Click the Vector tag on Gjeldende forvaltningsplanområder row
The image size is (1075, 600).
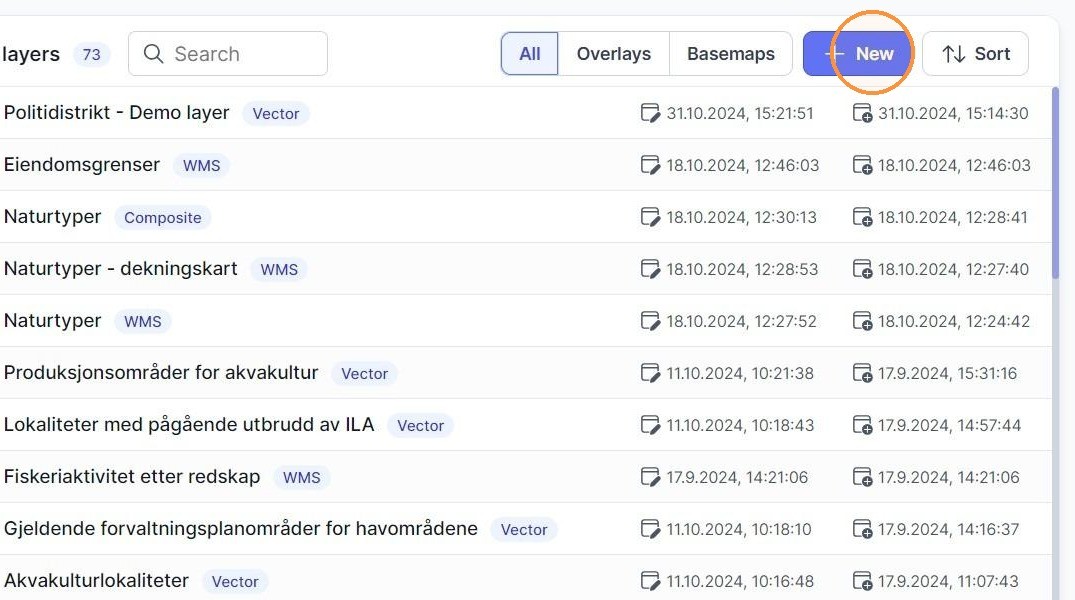click(524, 529)
